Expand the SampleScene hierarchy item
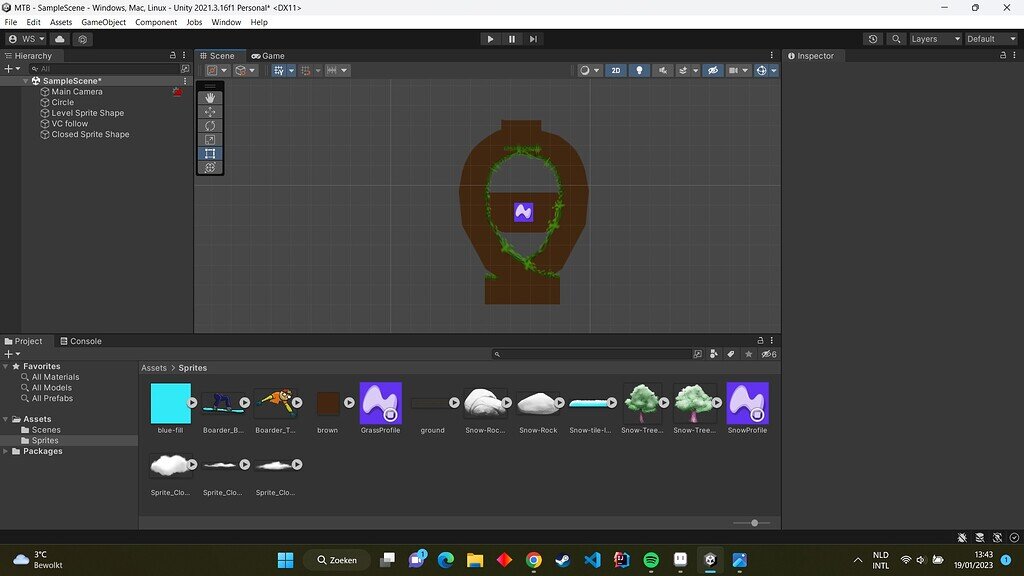Viewport: 1024px width, 576px height. pyautogui.click(x=24, y=80)
